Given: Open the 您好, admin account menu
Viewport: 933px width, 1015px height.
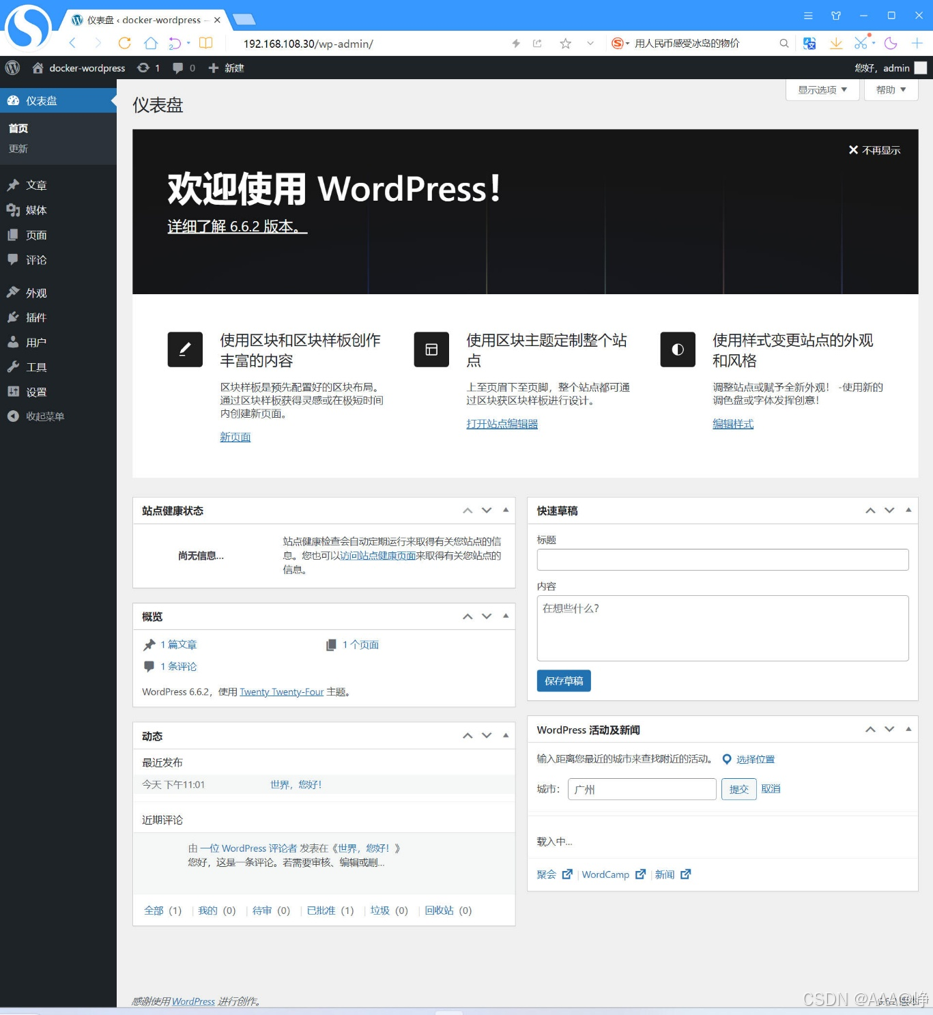Looking at the screenshot, I should pos(890,68).
